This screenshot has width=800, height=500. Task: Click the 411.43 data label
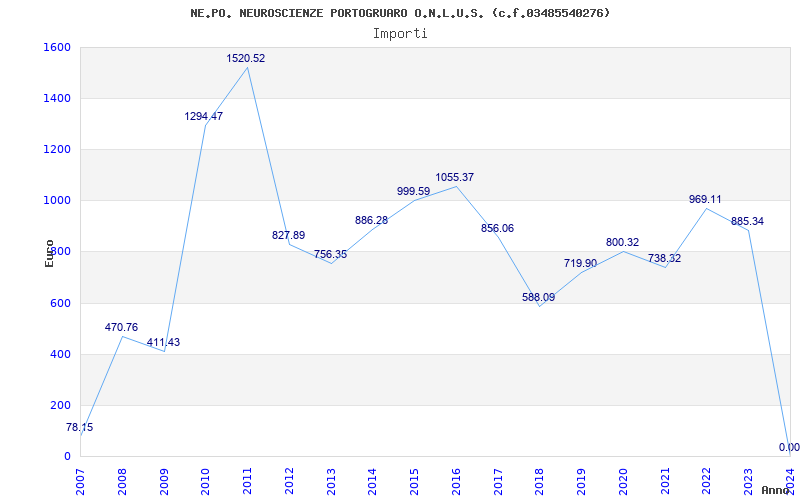(163, 342)
